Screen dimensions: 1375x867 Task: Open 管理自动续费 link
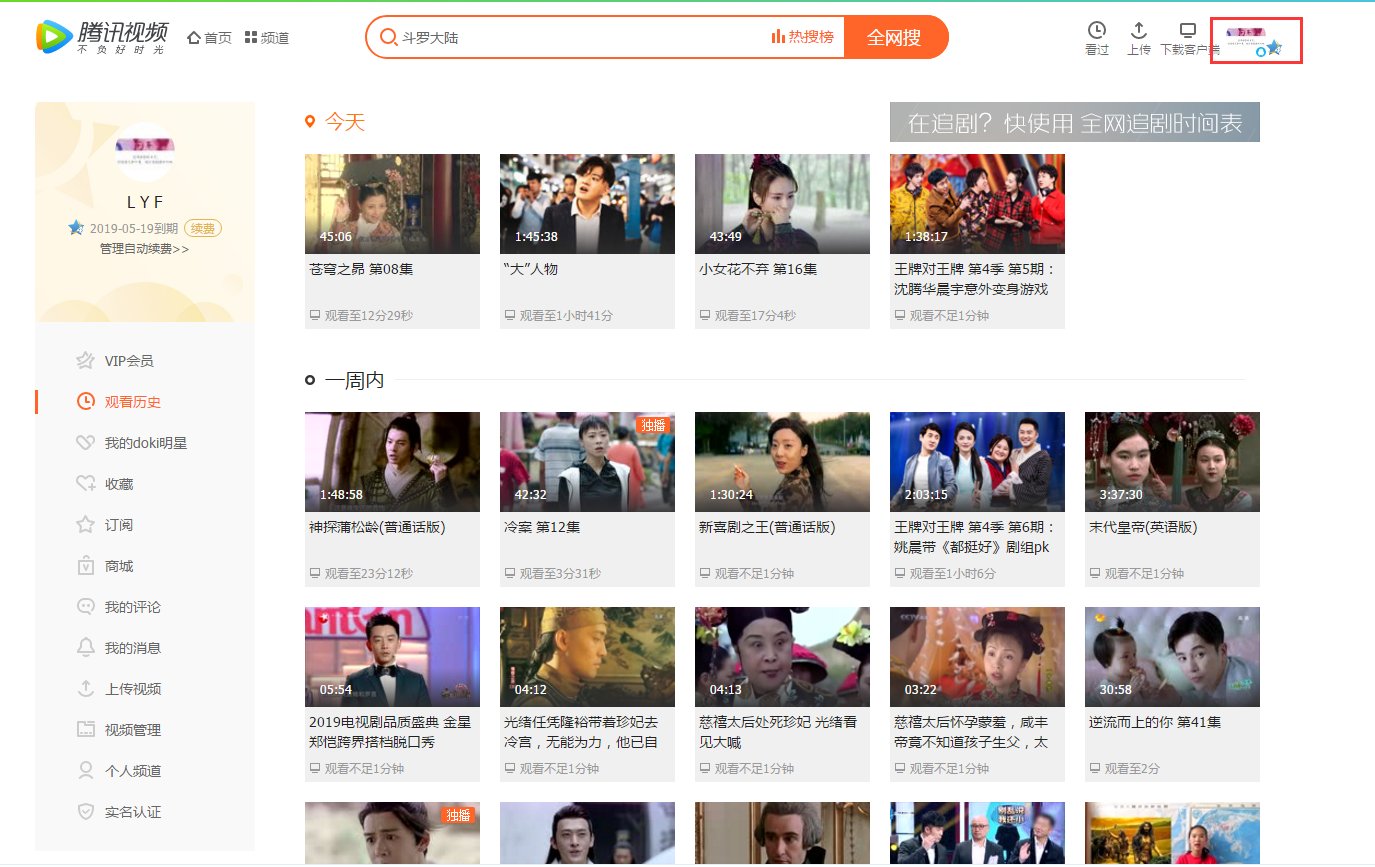(x=145, y=249)
